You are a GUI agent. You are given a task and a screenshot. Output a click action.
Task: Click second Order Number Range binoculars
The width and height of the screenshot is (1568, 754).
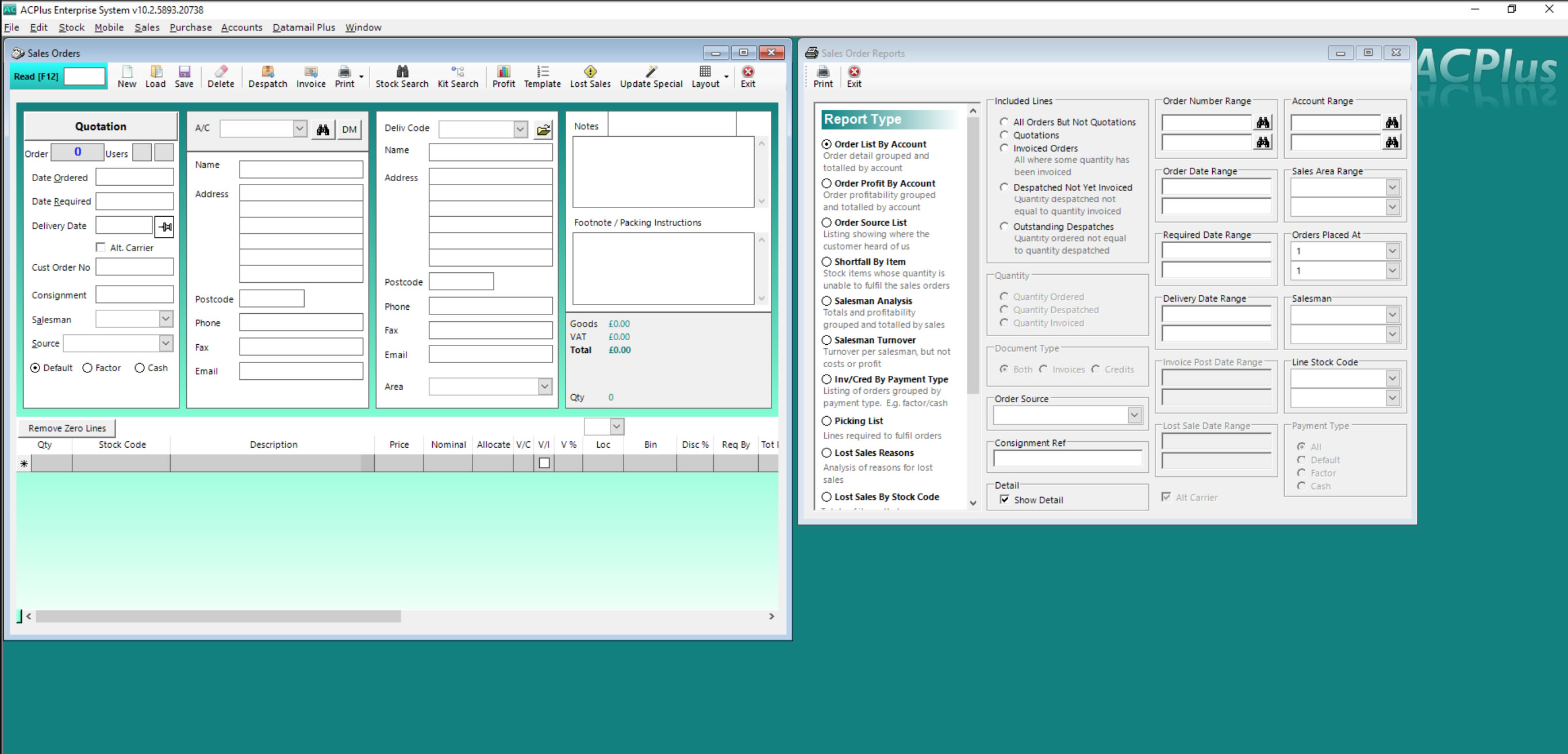(x=1262, y=142)
